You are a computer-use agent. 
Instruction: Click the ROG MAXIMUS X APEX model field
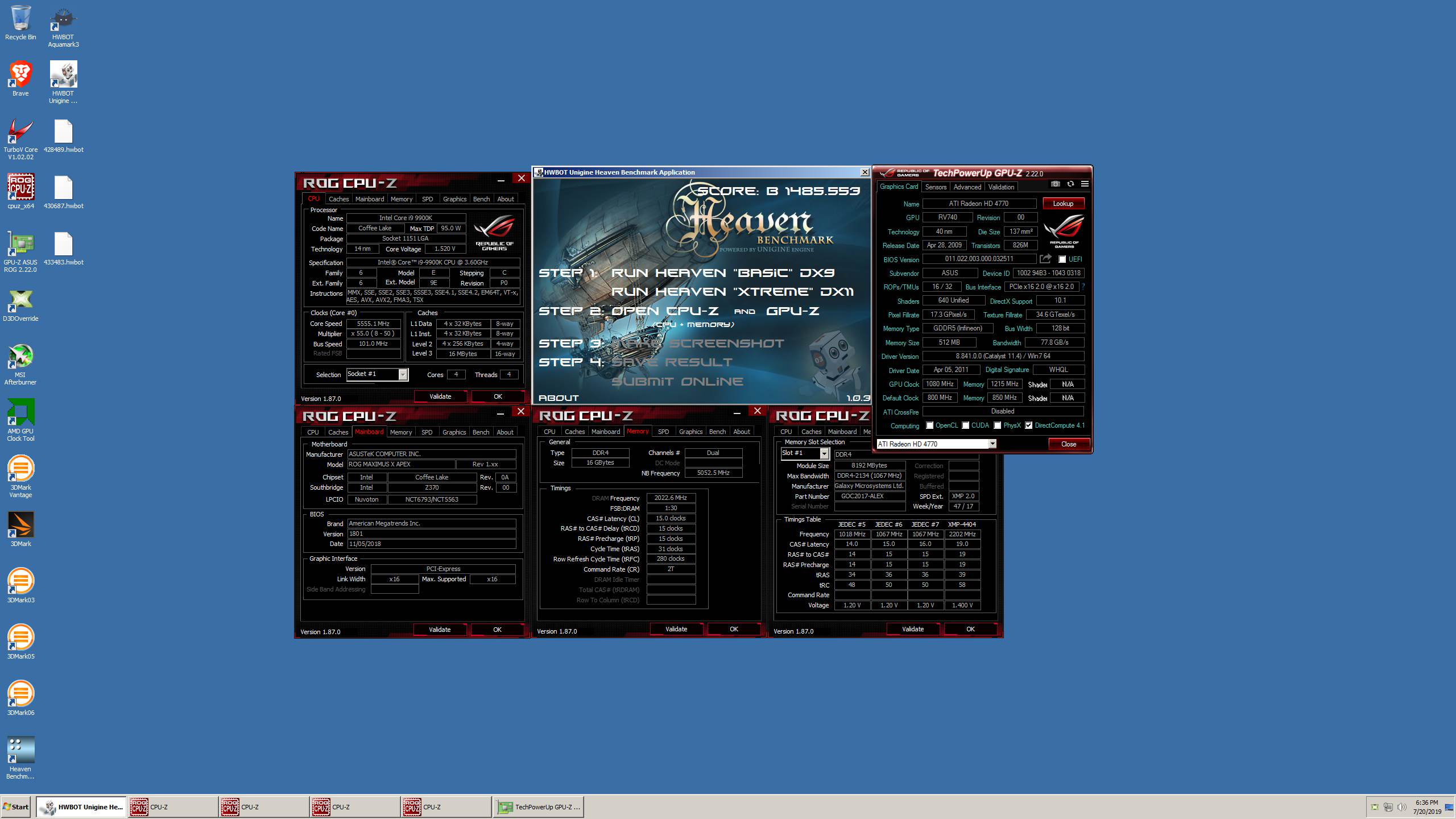click(401, 465)
